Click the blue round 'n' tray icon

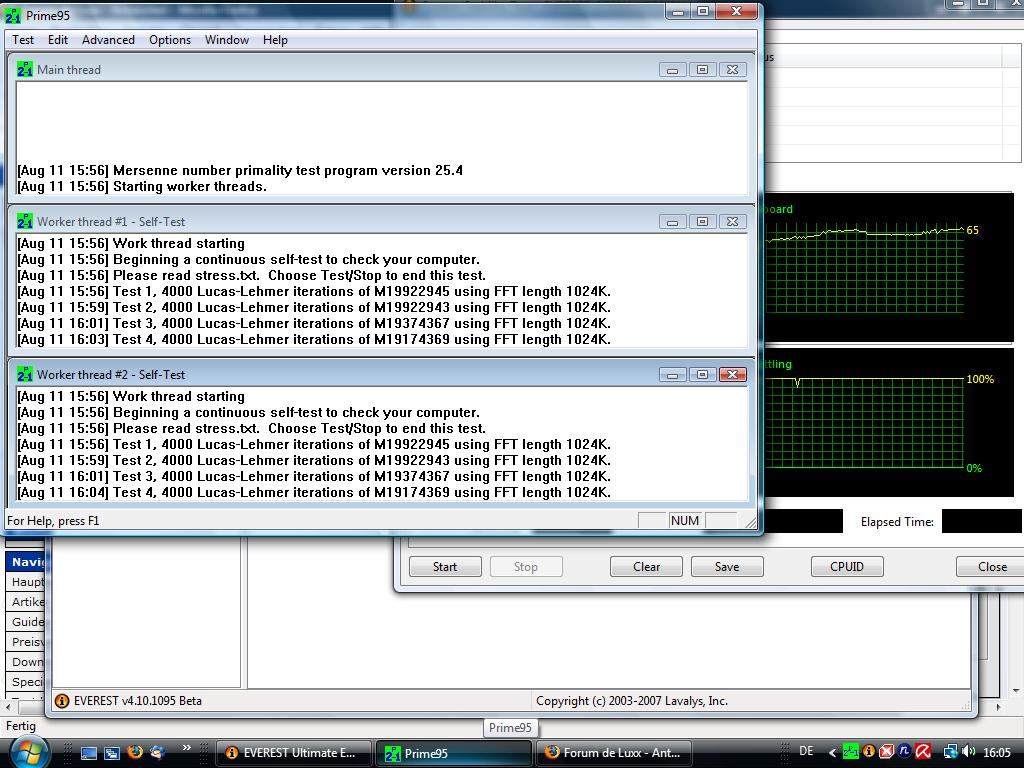click(x=904, y=752)
